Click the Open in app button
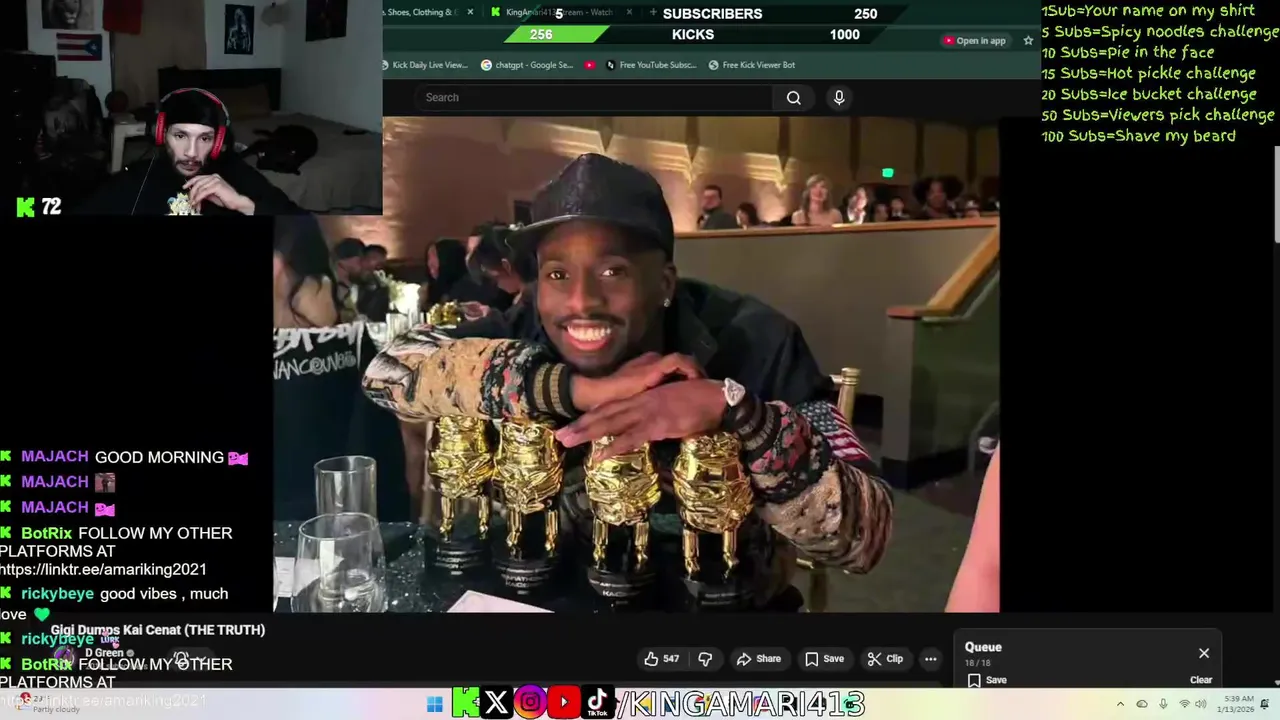1280x720 pixels. pos(974,41)
